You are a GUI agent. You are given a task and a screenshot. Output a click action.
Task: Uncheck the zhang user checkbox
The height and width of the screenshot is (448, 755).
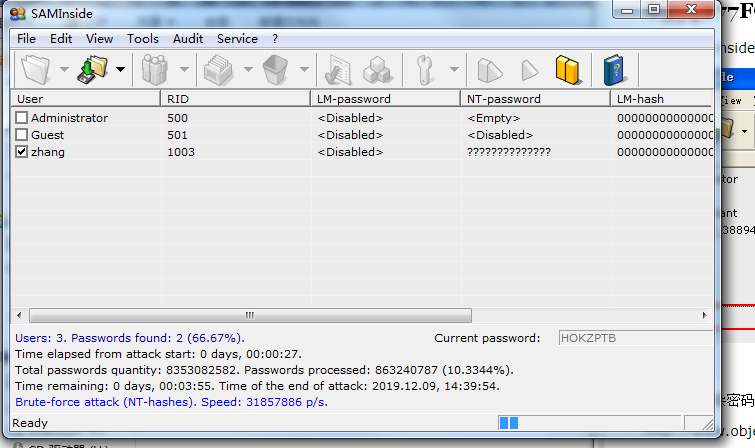21,152
